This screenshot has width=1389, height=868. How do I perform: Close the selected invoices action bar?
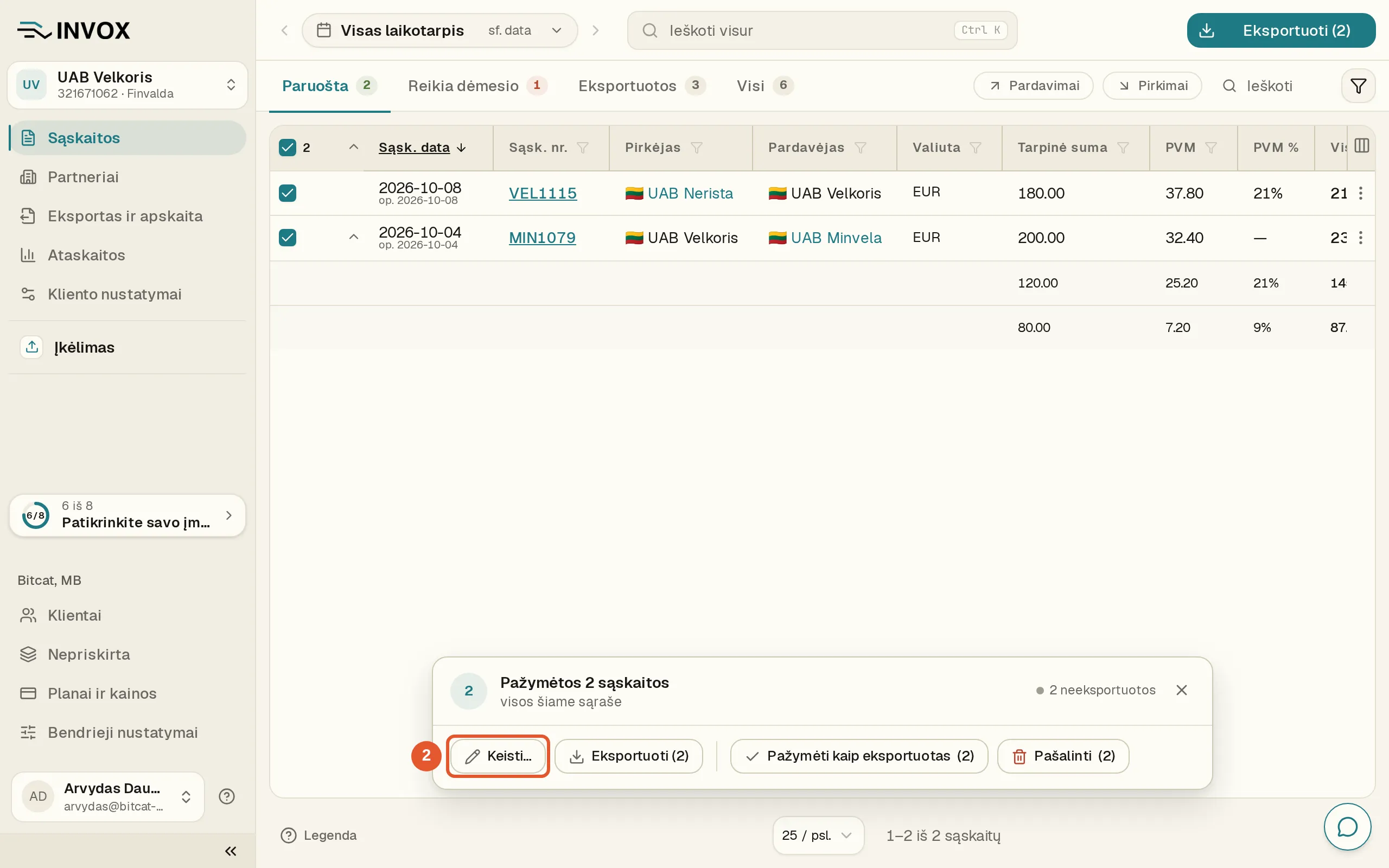[x=1181, y=690]
